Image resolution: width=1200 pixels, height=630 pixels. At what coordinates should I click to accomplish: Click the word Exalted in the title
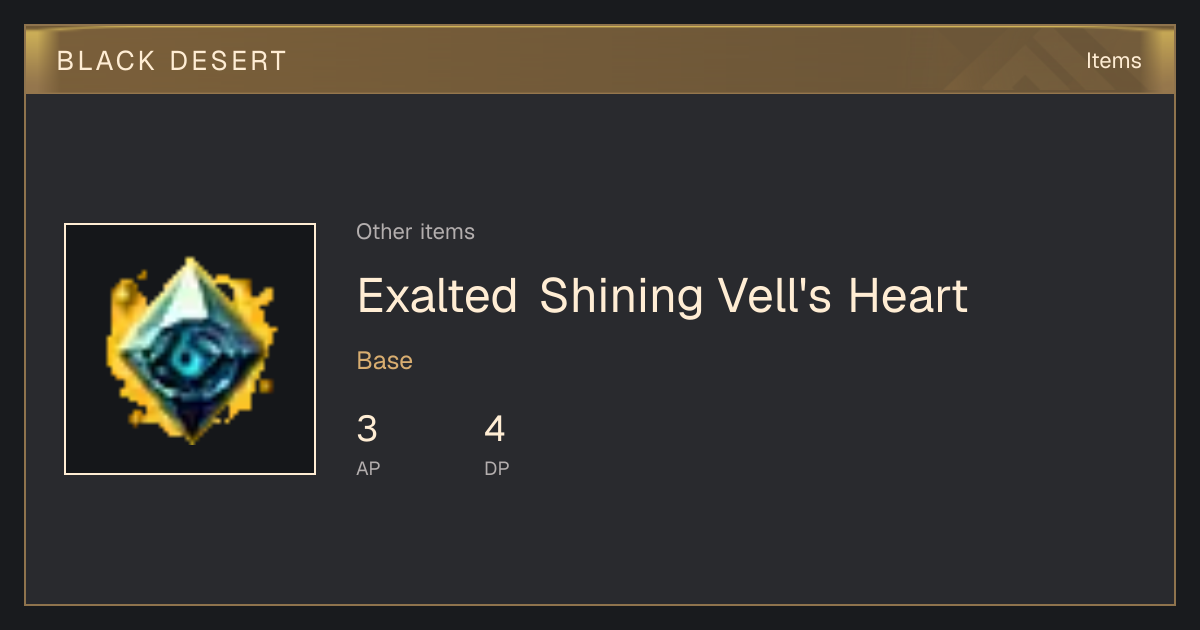pyautogui.click(x=437, y=296)
